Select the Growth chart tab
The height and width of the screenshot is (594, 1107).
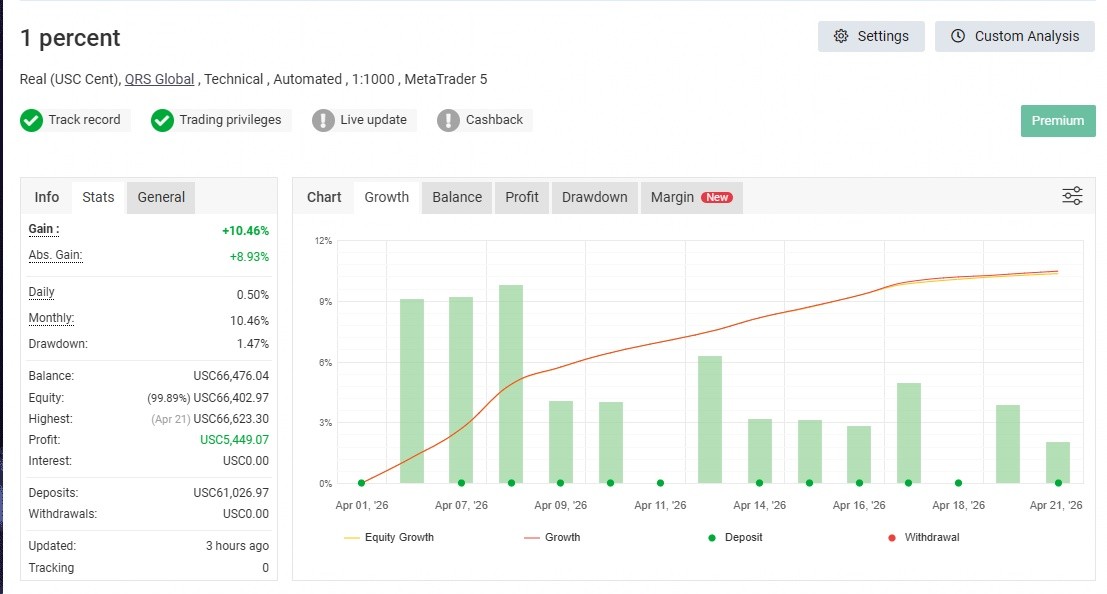pyautogui.click(x=386, y=197)
